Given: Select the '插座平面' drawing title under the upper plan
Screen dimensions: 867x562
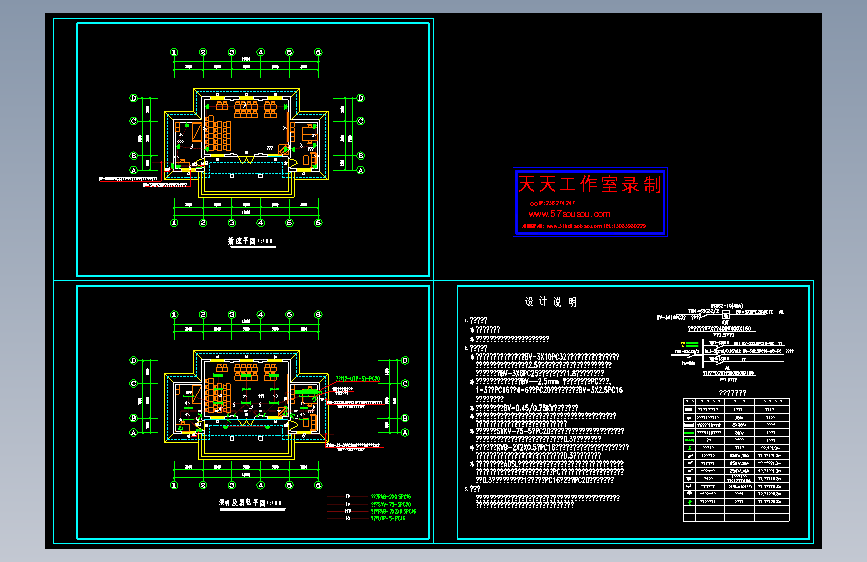Looking at the screenshot, I should click(250, 241).
